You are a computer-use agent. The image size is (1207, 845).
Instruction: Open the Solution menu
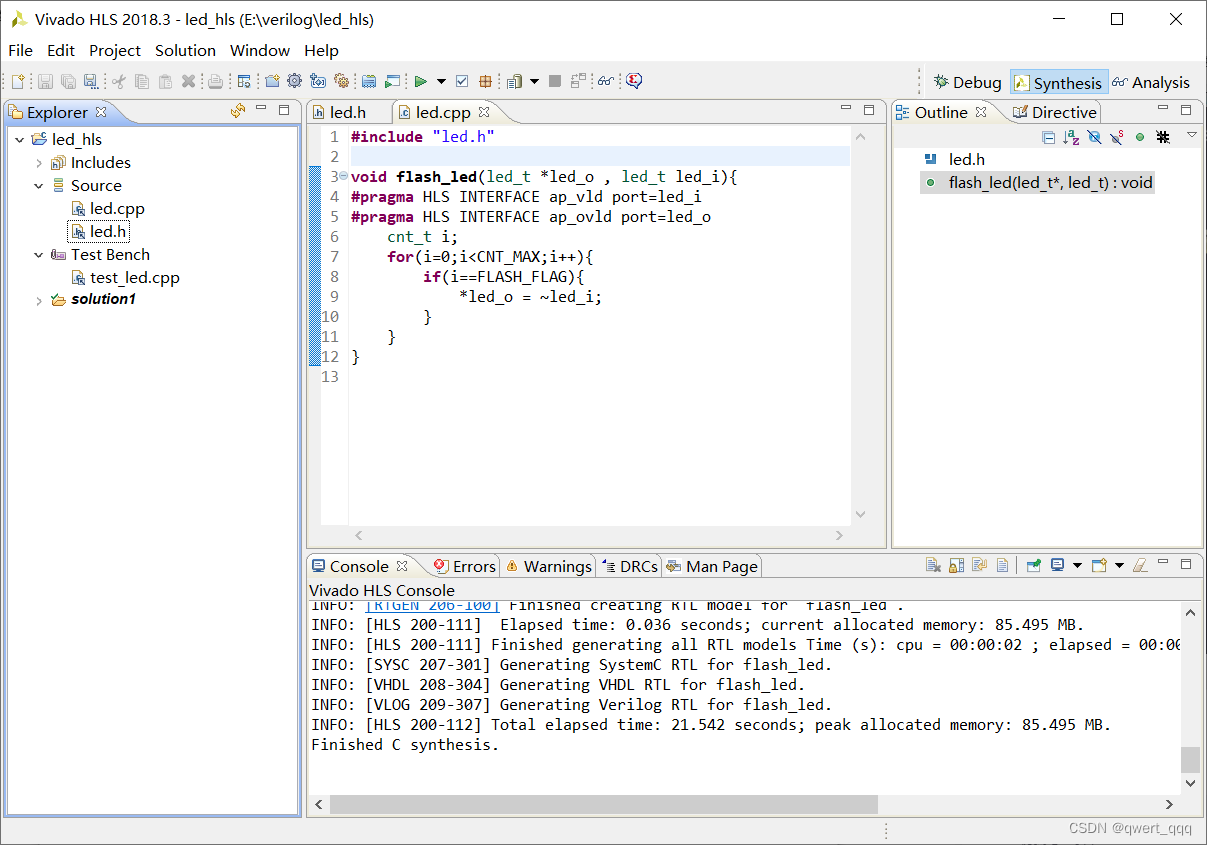click(x=185, y=50)
